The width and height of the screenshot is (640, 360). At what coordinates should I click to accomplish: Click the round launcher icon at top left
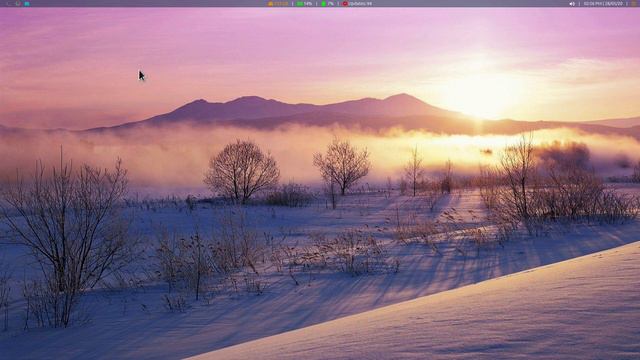(x=18, y=4)
